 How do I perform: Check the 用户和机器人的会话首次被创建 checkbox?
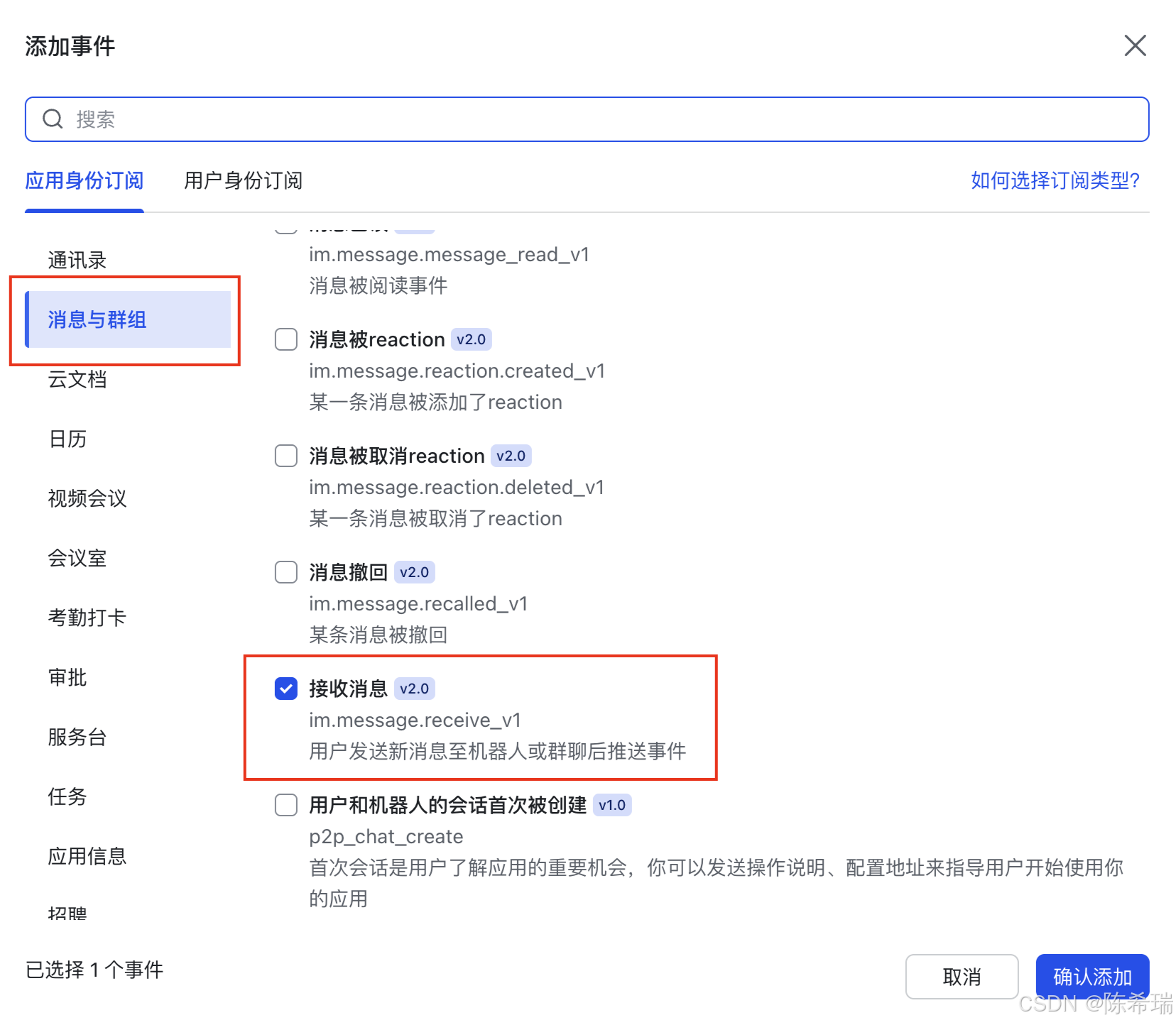coord(285,805)
